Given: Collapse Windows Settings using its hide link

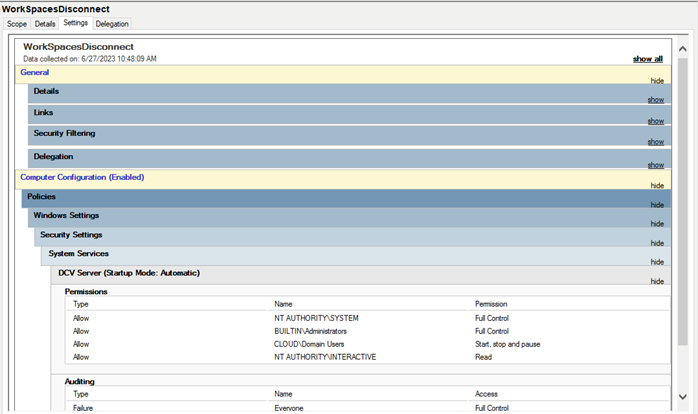Looking at the screenshot, I should point(657,224).
